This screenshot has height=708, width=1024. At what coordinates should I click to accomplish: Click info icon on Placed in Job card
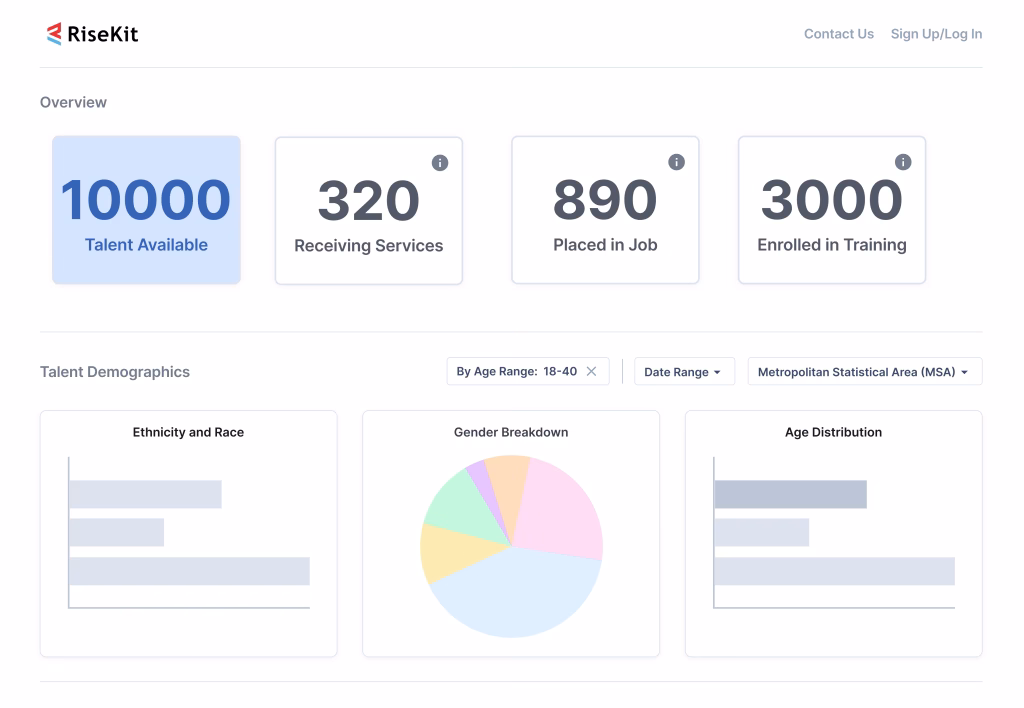click(676, 162)
